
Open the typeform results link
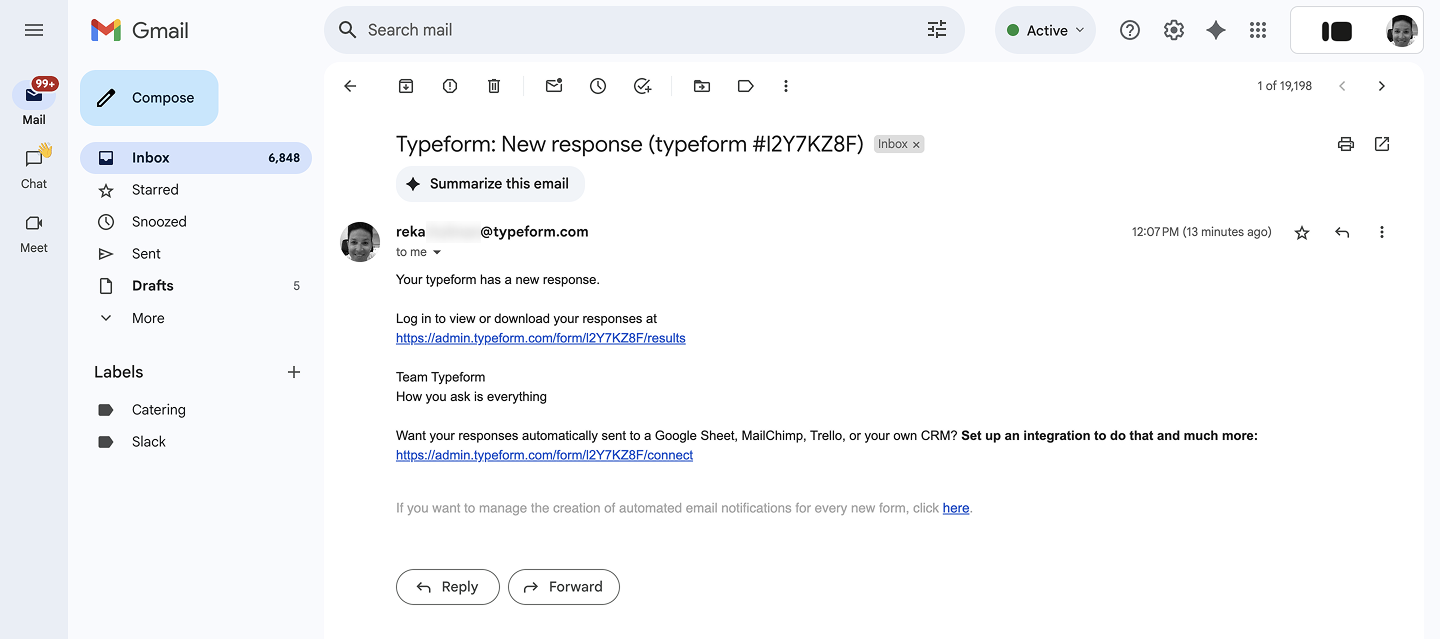tap(541, 338)
